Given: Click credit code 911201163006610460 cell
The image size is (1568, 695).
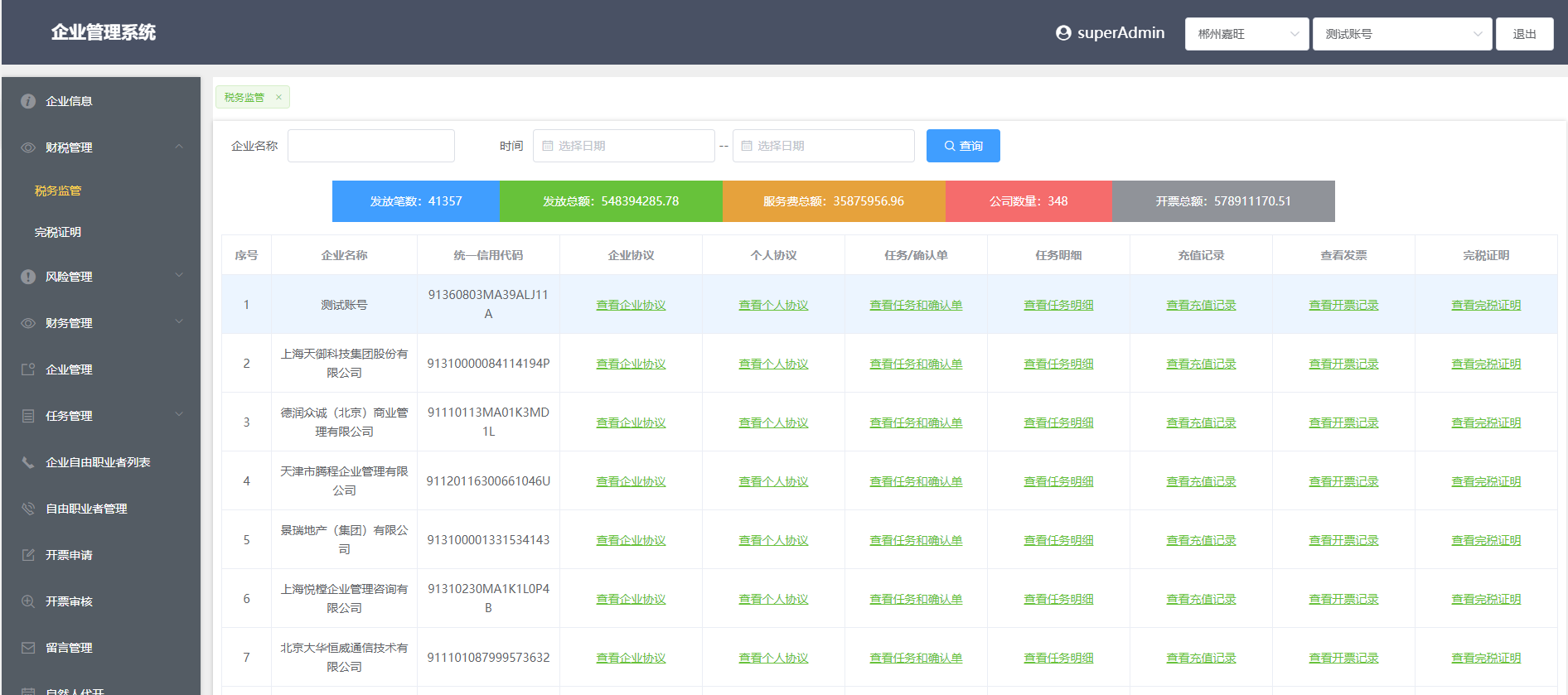Looking at the screenshot, I should click(x=488, y=481).
